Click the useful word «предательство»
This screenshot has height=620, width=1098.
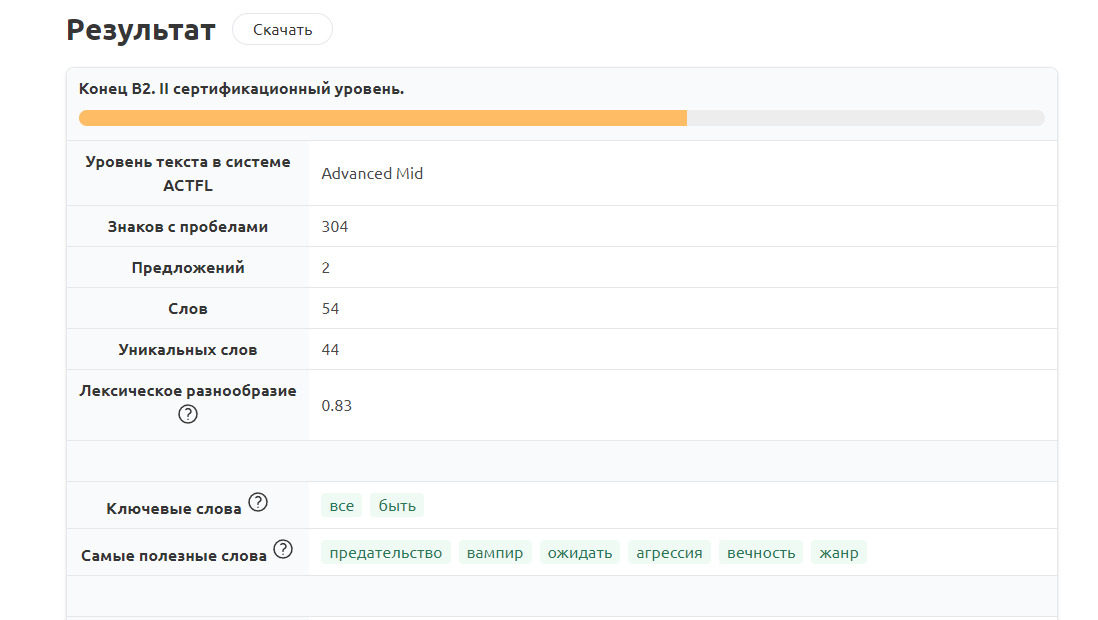(386, 553)
